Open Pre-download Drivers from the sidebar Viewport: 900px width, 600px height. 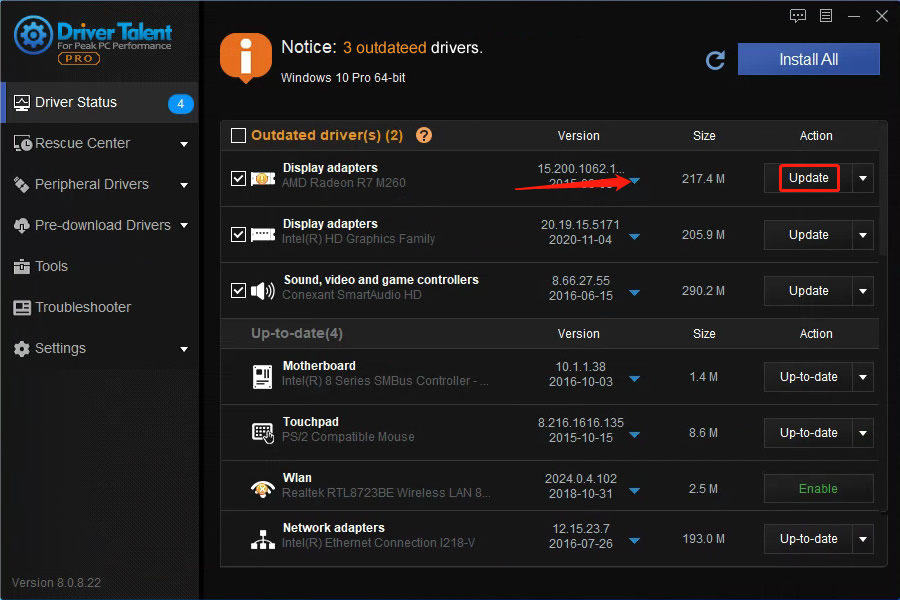click(100, 226)
